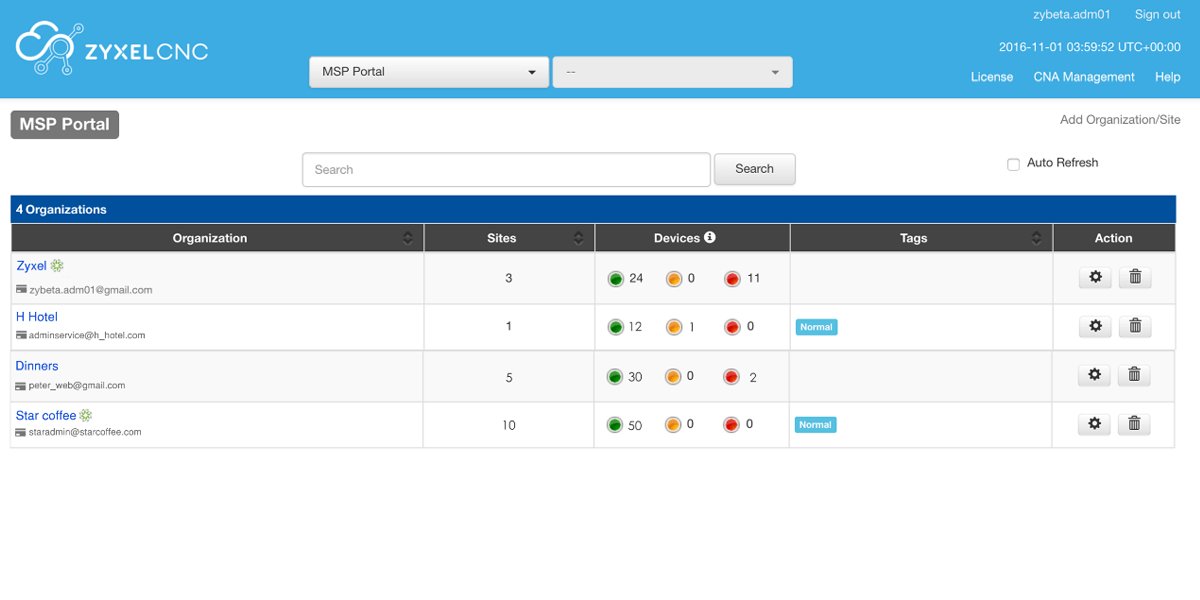Open settings gear for H Hotel

(1095, 325)
